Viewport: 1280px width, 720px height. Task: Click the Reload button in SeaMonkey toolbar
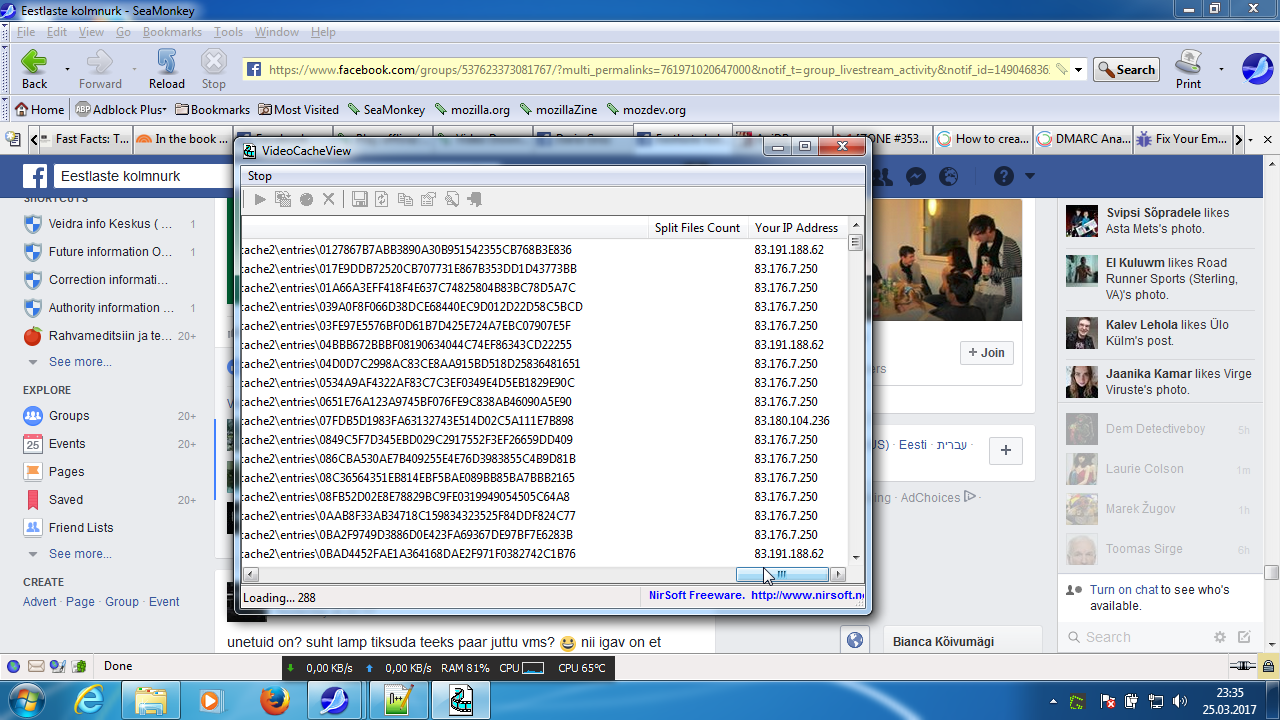coord(167,68)
